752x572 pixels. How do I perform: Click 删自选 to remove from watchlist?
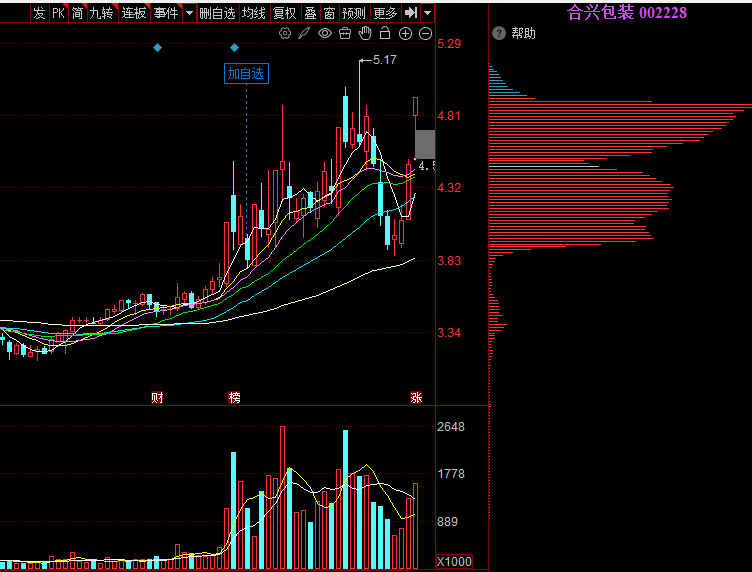217,13
